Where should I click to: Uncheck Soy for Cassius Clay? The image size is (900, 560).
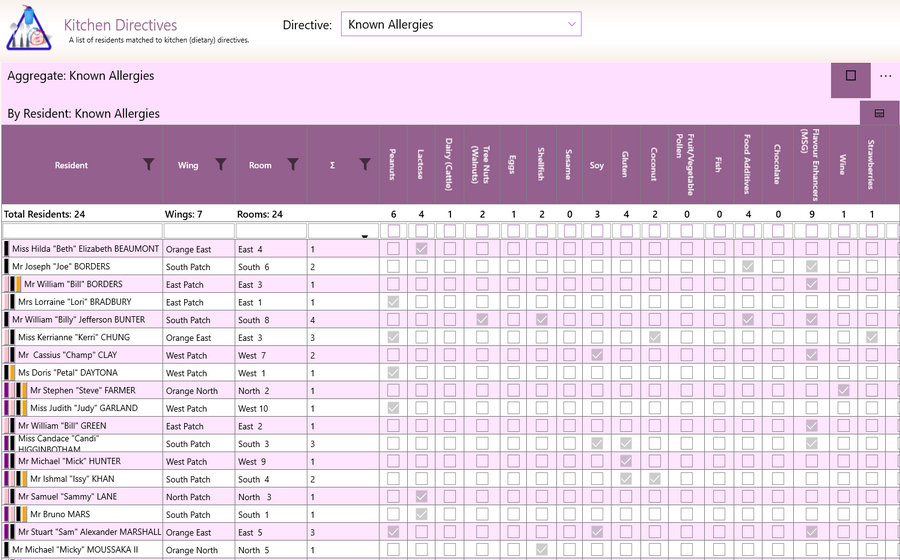[597, 355]
